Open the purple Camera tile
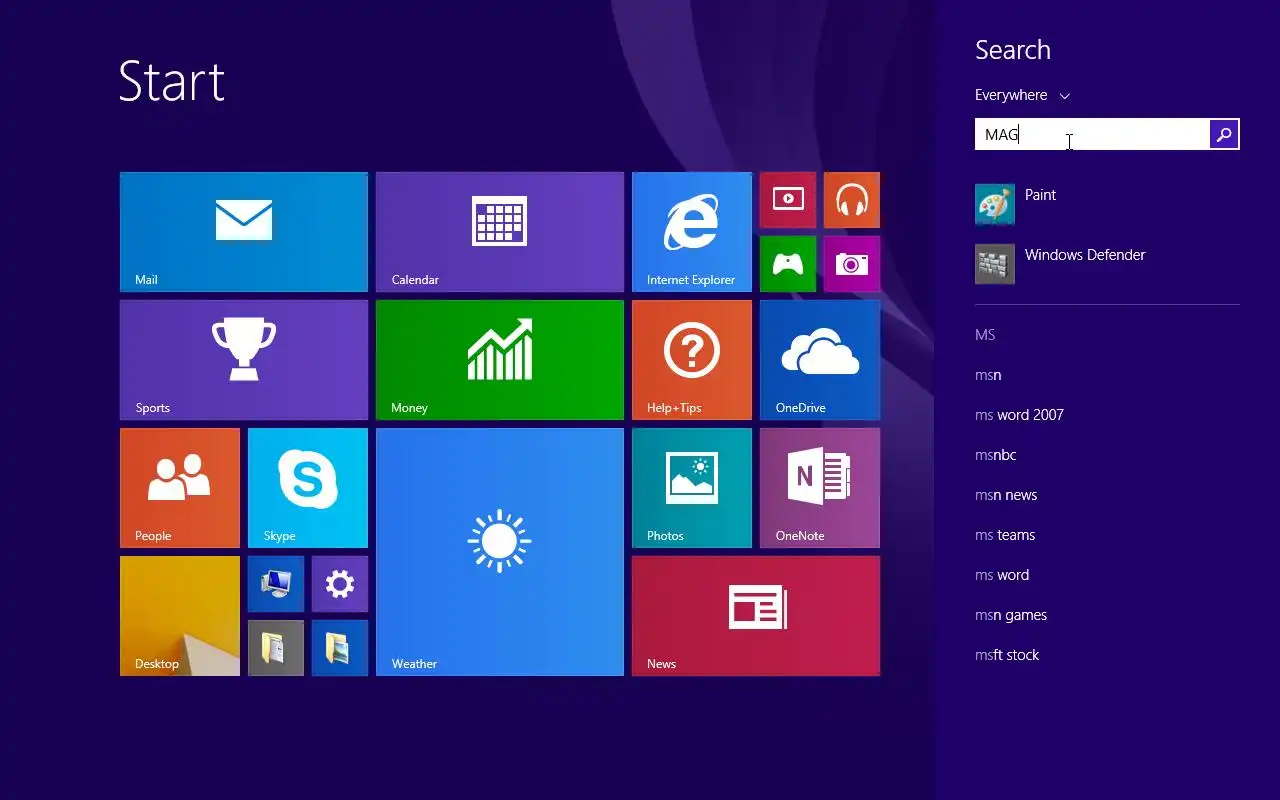The height and width of the screenshot is (800, 1280). pyautogui.click(x=852, y=264)
